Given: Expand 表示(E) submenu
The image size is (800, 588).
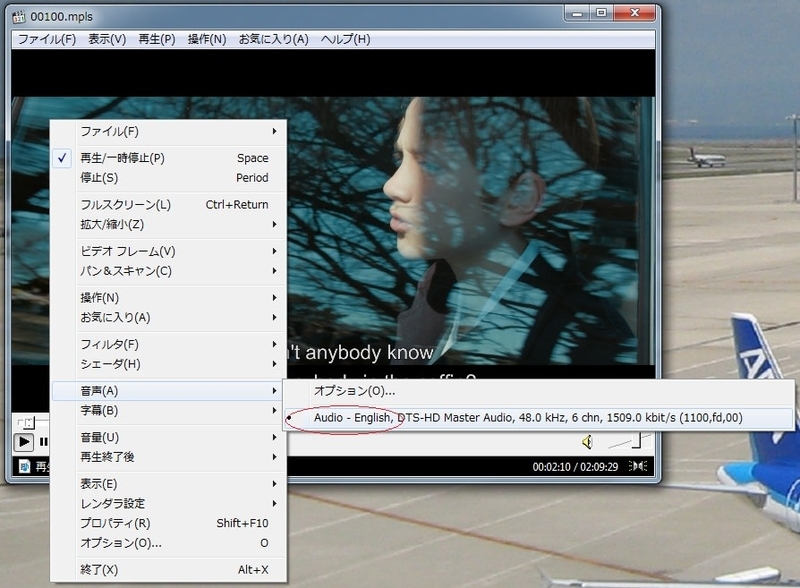Looking at the screenshot, I should click(x=168, y=484).
